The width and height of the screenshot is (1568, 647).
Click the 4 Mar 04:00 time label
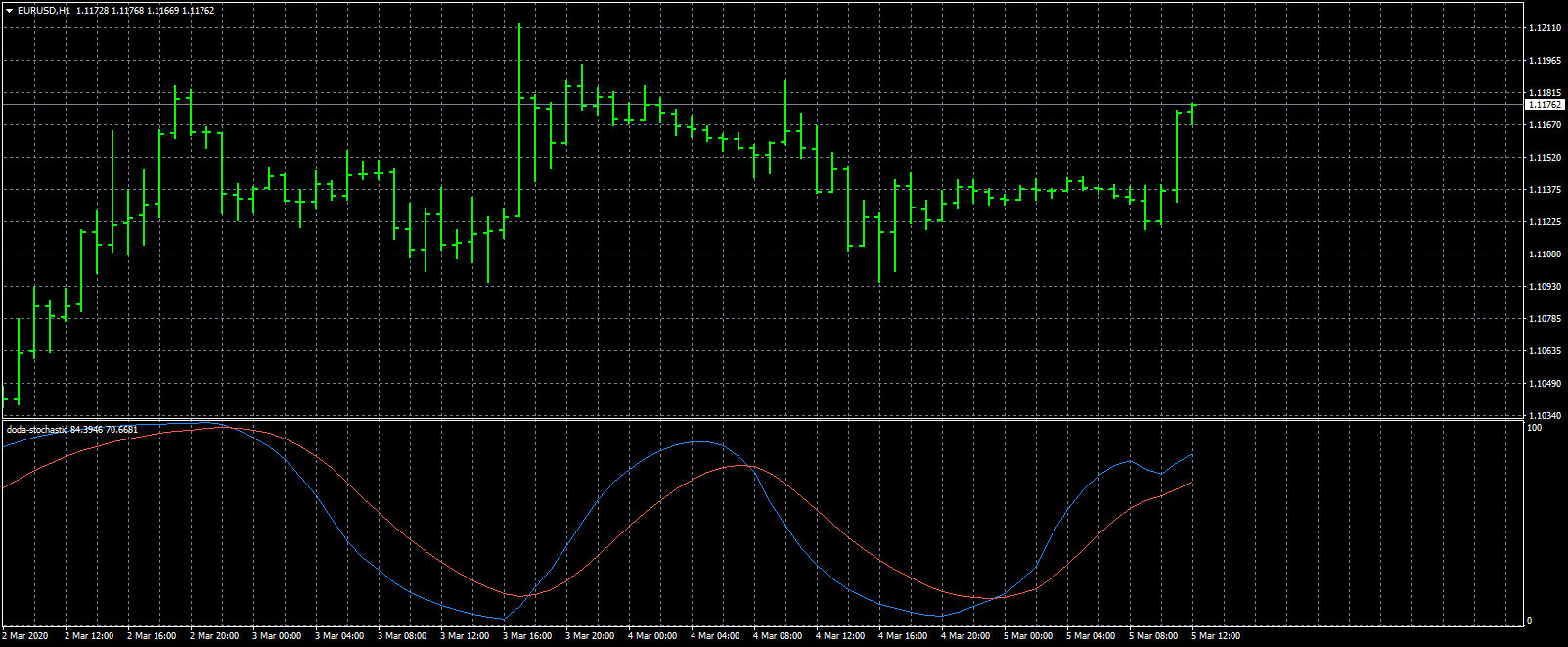715,636
